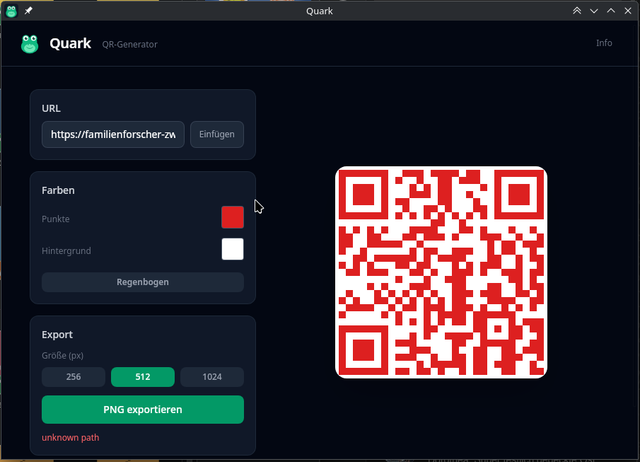
Task: Click the 'QR-Generator' subtitle text
Action: pos(130,44)
